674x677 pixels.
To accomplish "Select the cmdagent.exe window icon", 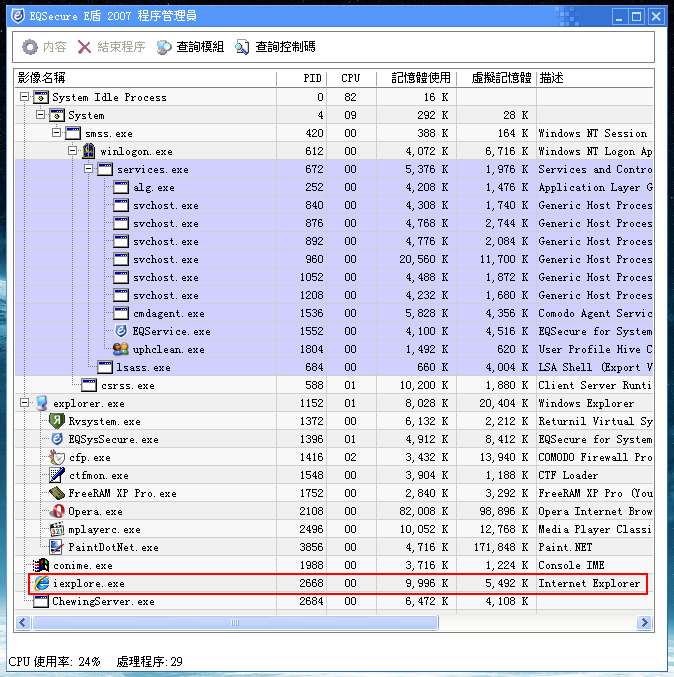I will coord(121,313).
